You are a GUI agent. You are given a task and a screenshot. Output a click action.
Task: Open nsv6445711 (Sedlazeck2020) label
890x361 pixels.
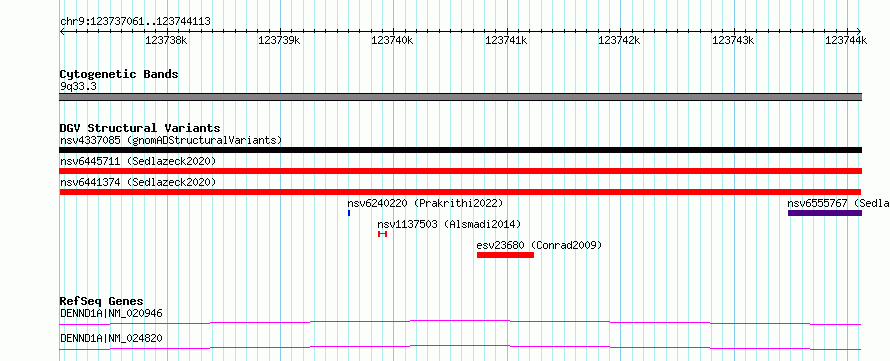pos(138,161)
